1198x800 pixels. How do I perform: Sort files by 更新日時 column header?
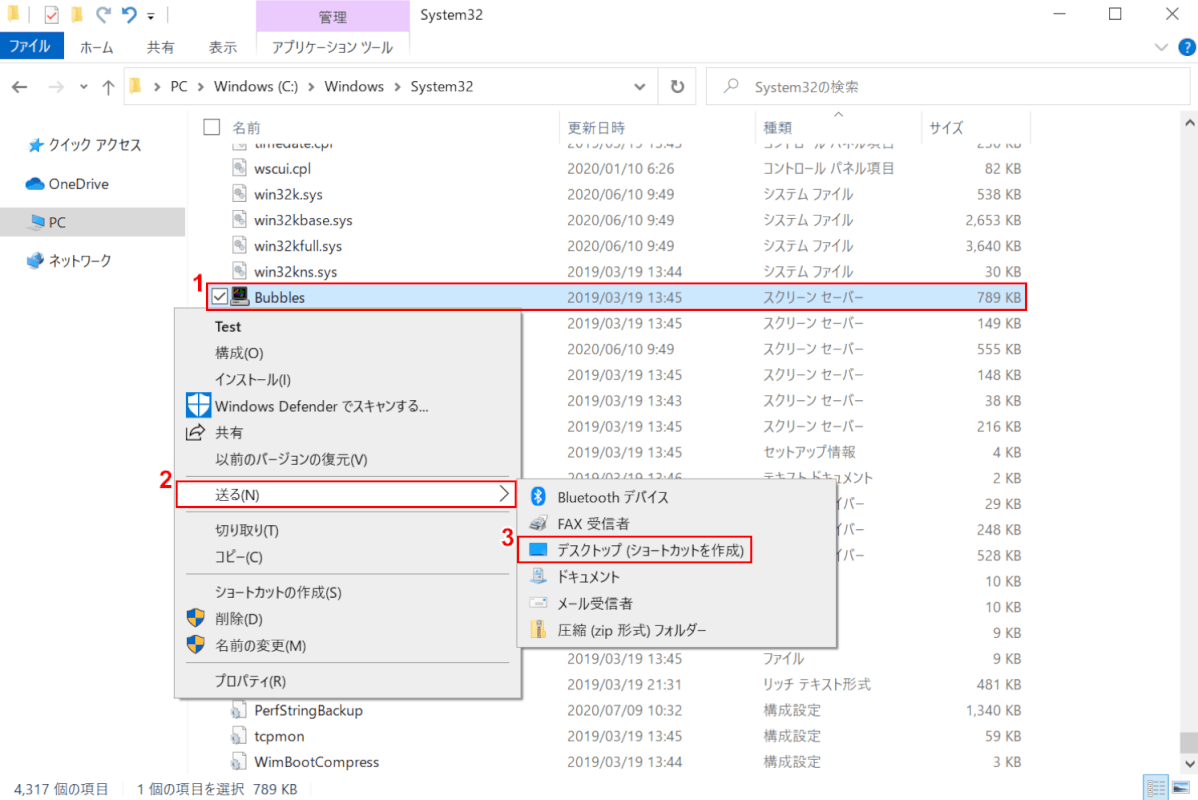[x=597, y=127]
